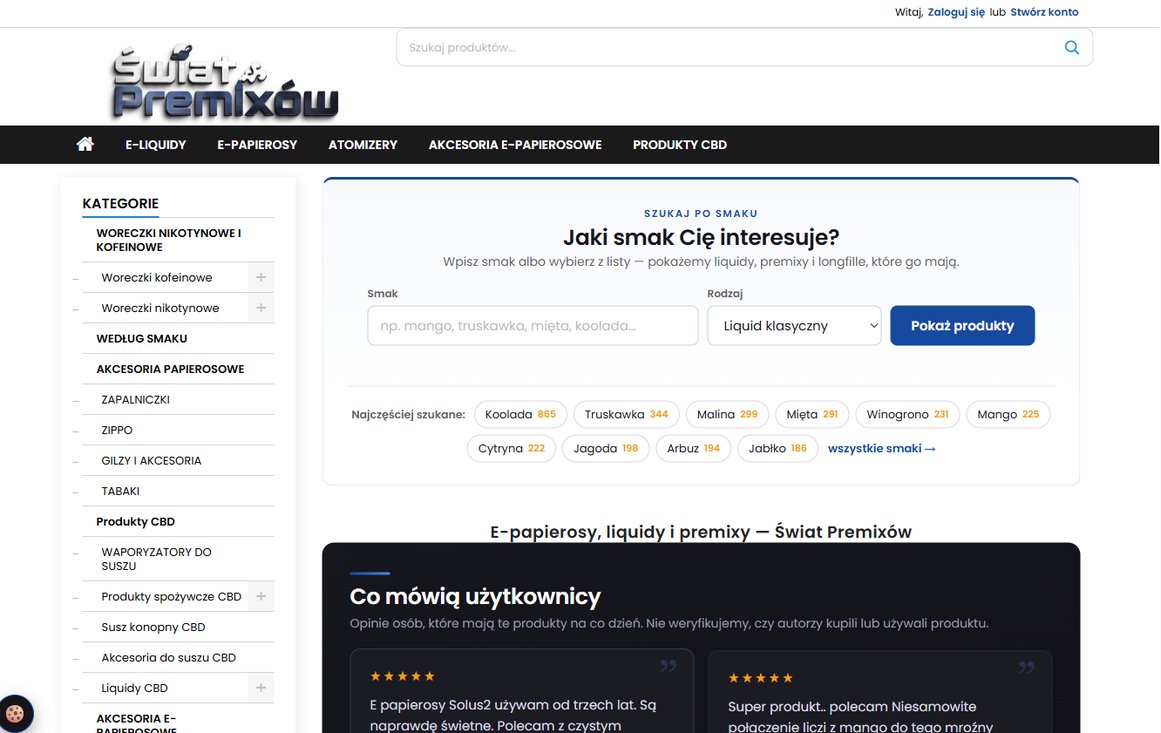Select the Mięta flavor chip
1161x733 pixels.
pos(812,415)
